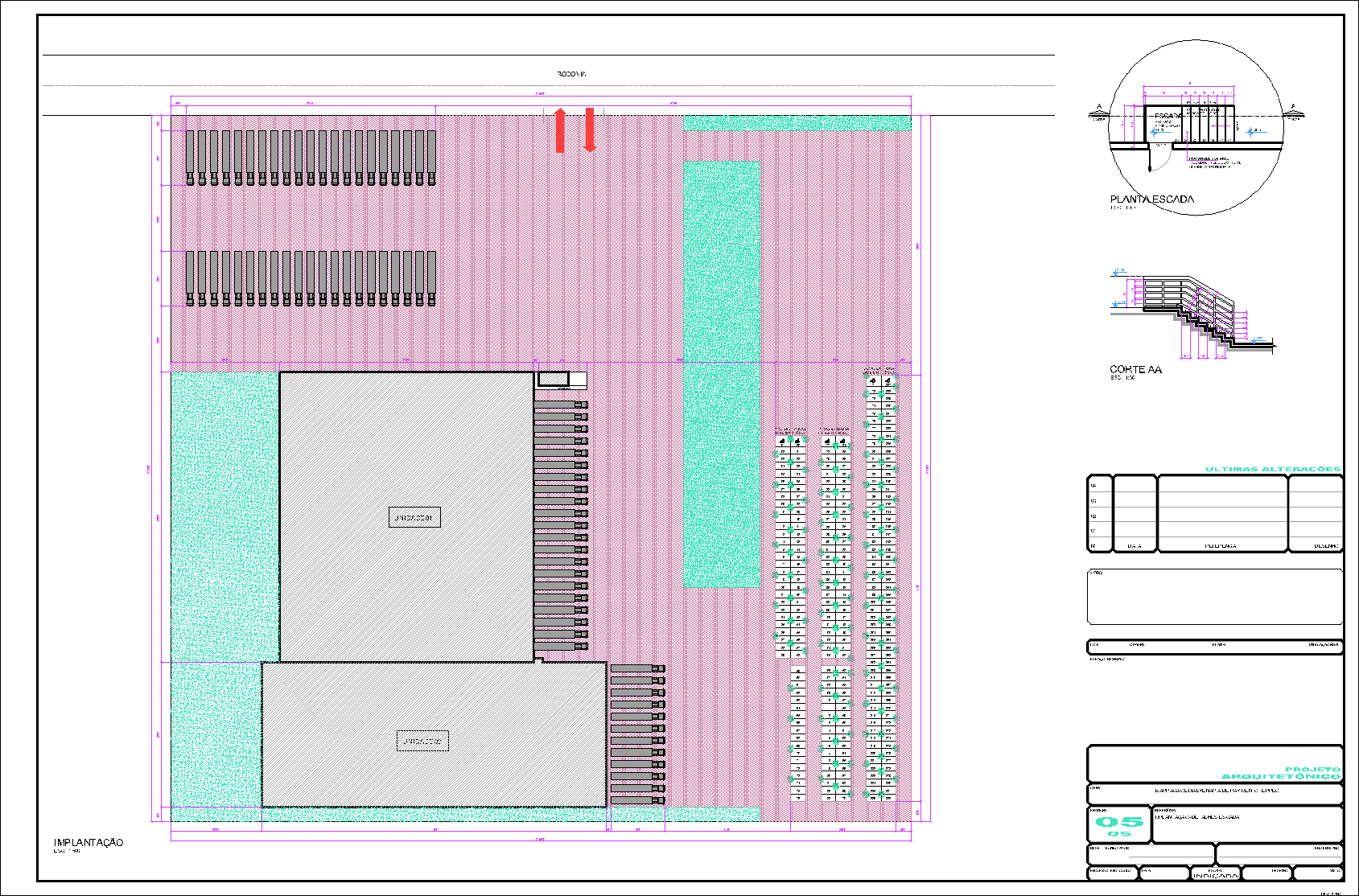Click the RODOVIA road label
The image size is (1359, 896).
point(571,74)
